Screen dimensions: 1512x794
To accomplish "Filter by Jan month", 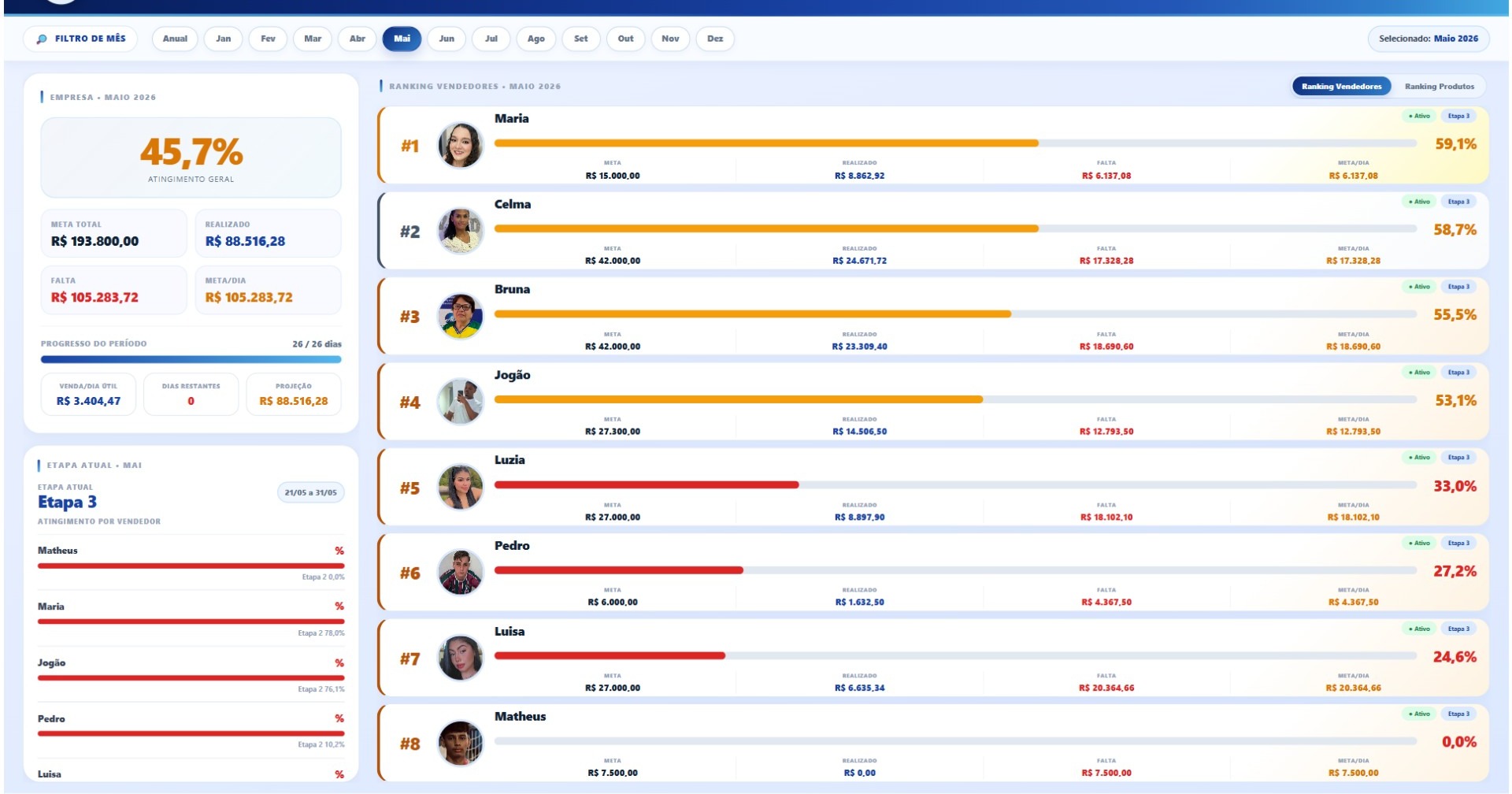I will 224,39.
